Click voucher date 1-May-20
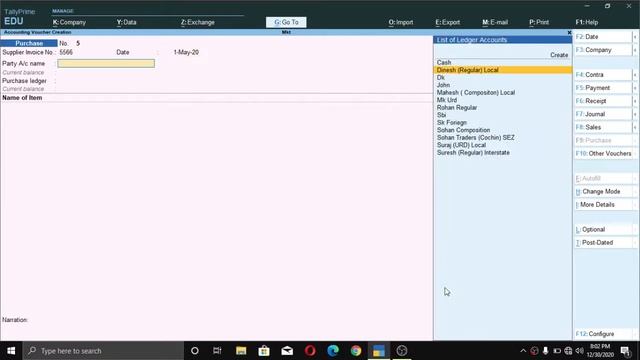The height and width of the screenshot is (360, 640). click(x=186, y=52)
